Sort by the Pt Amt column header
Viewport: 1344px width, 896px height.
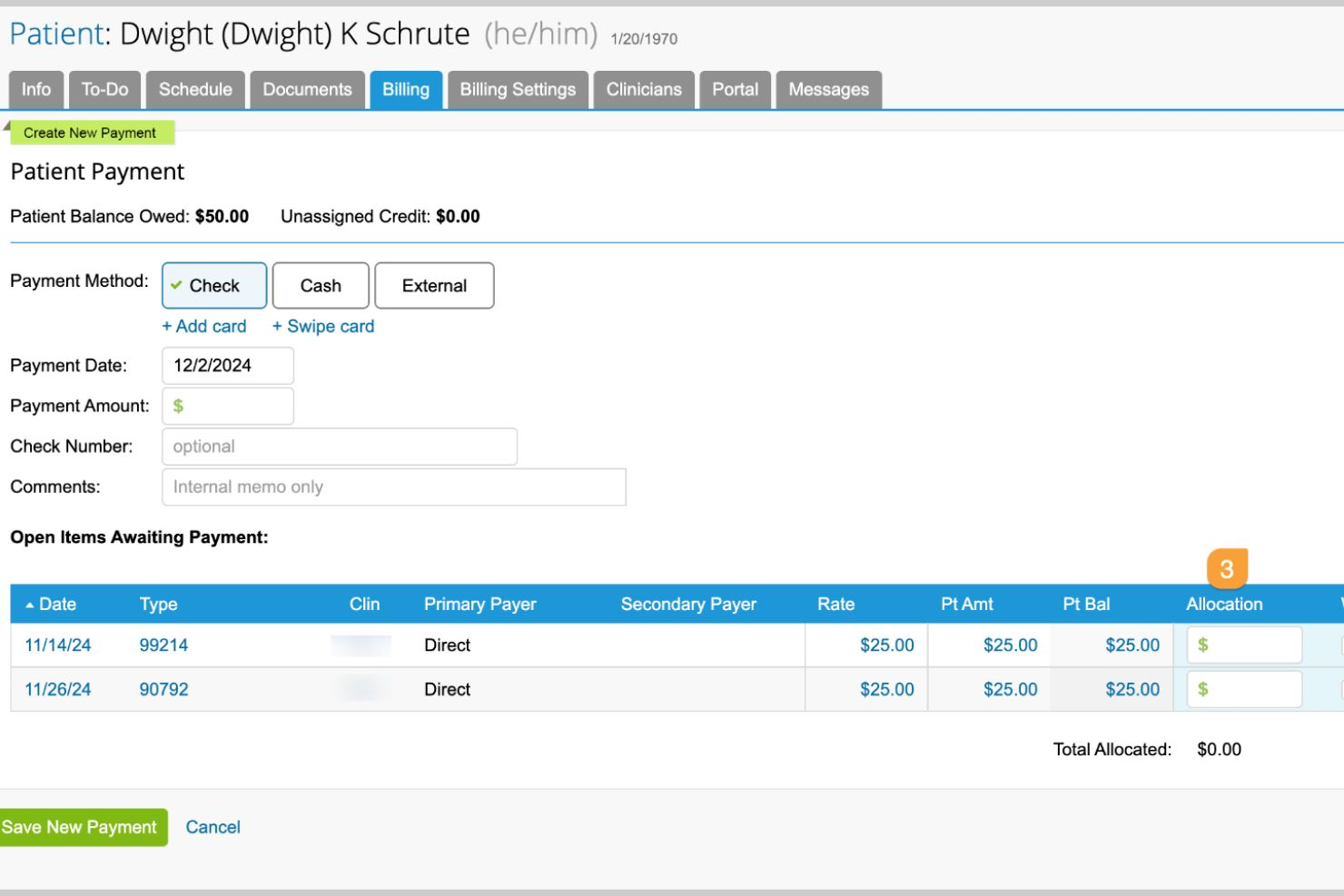966,605
